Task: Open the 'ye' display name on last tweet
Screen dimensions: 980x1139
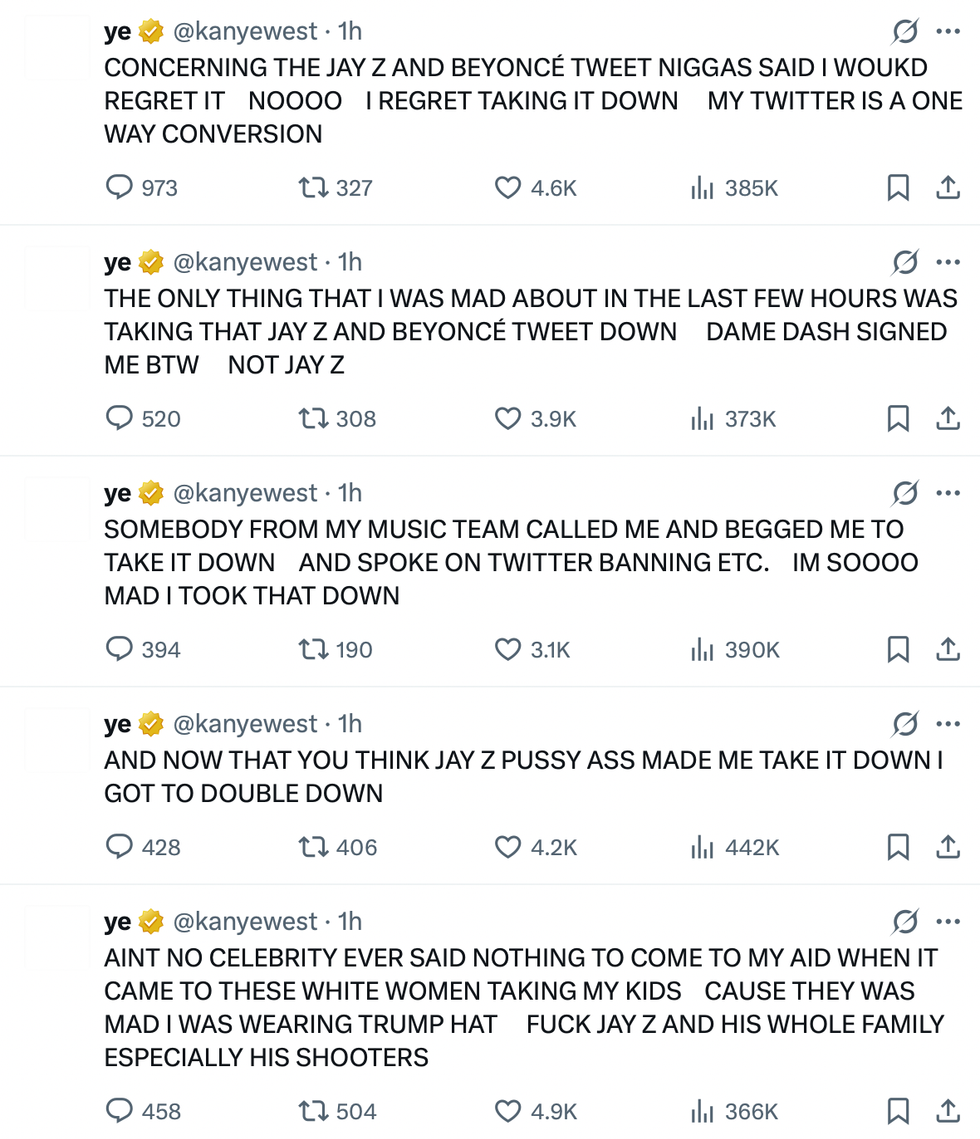Action: point(117,921)
